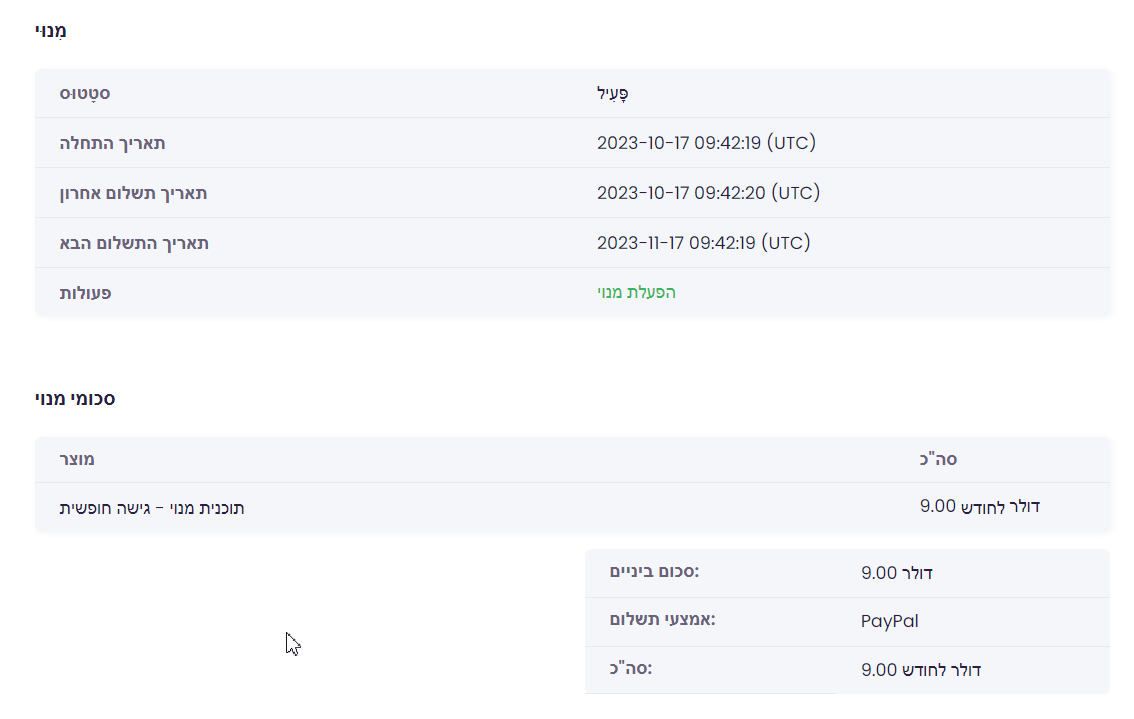1134x719 pixels.
Task: Select the start date value 2023-10-17 09:42:19
Action: (706, 143)
